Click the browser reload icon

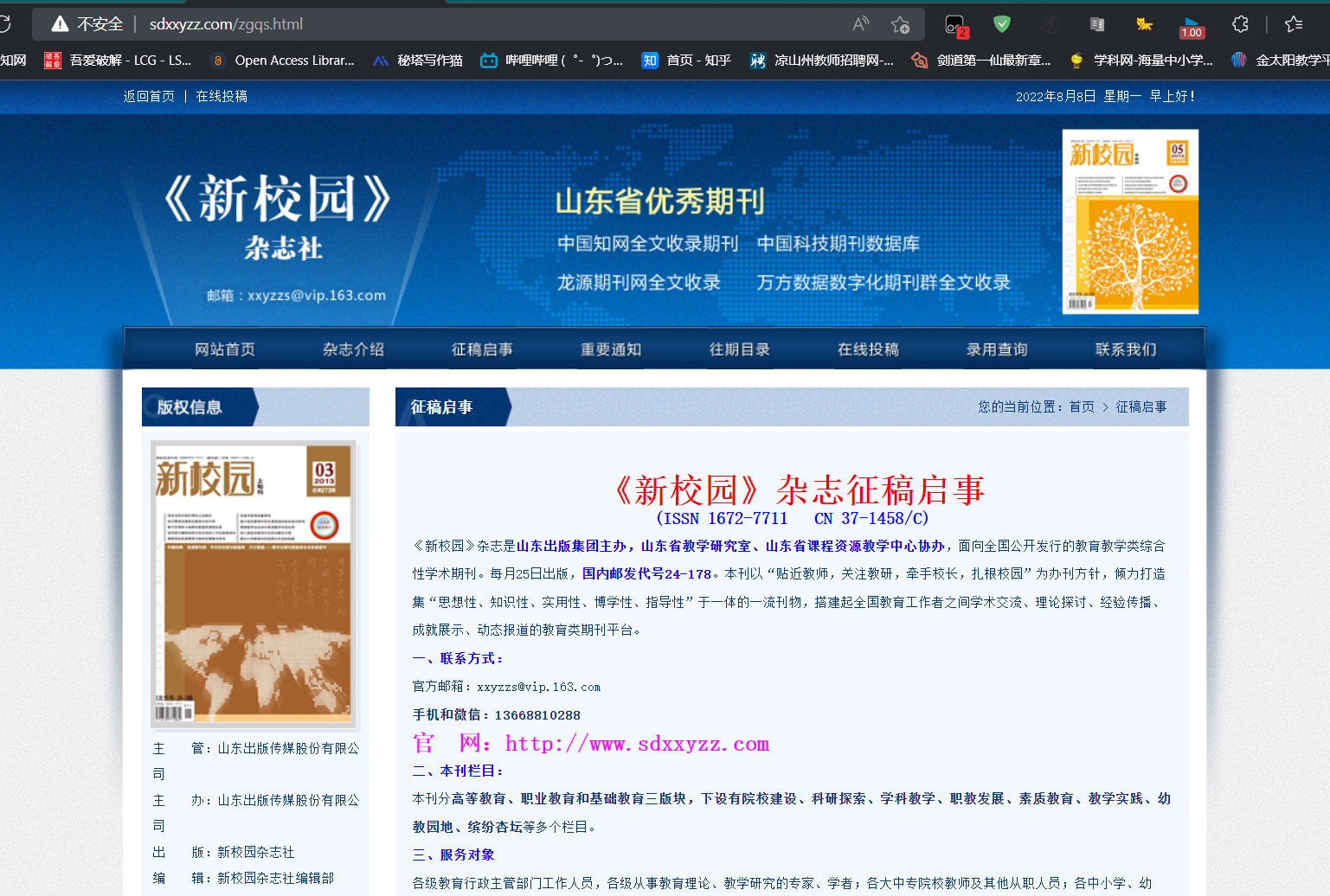click(4, 23)
